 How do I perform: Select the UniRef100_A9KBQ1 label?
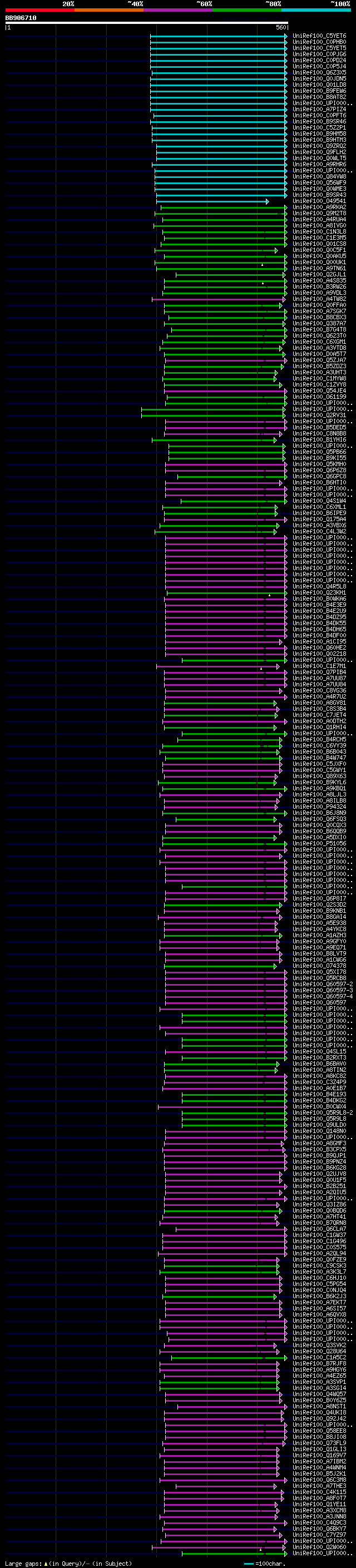coord(319,788)
